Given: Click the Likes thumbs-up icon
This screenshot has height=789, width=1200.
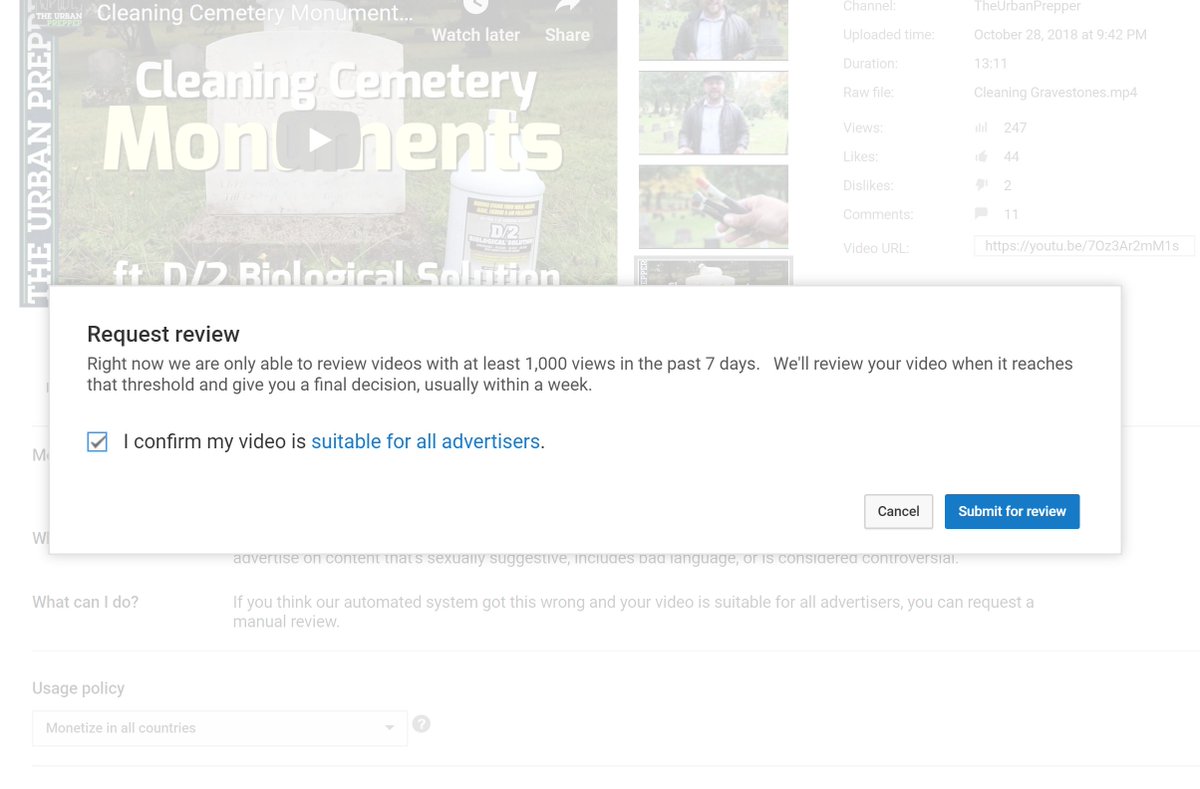Looking at the screenshot, I should [x=981, y=157].
